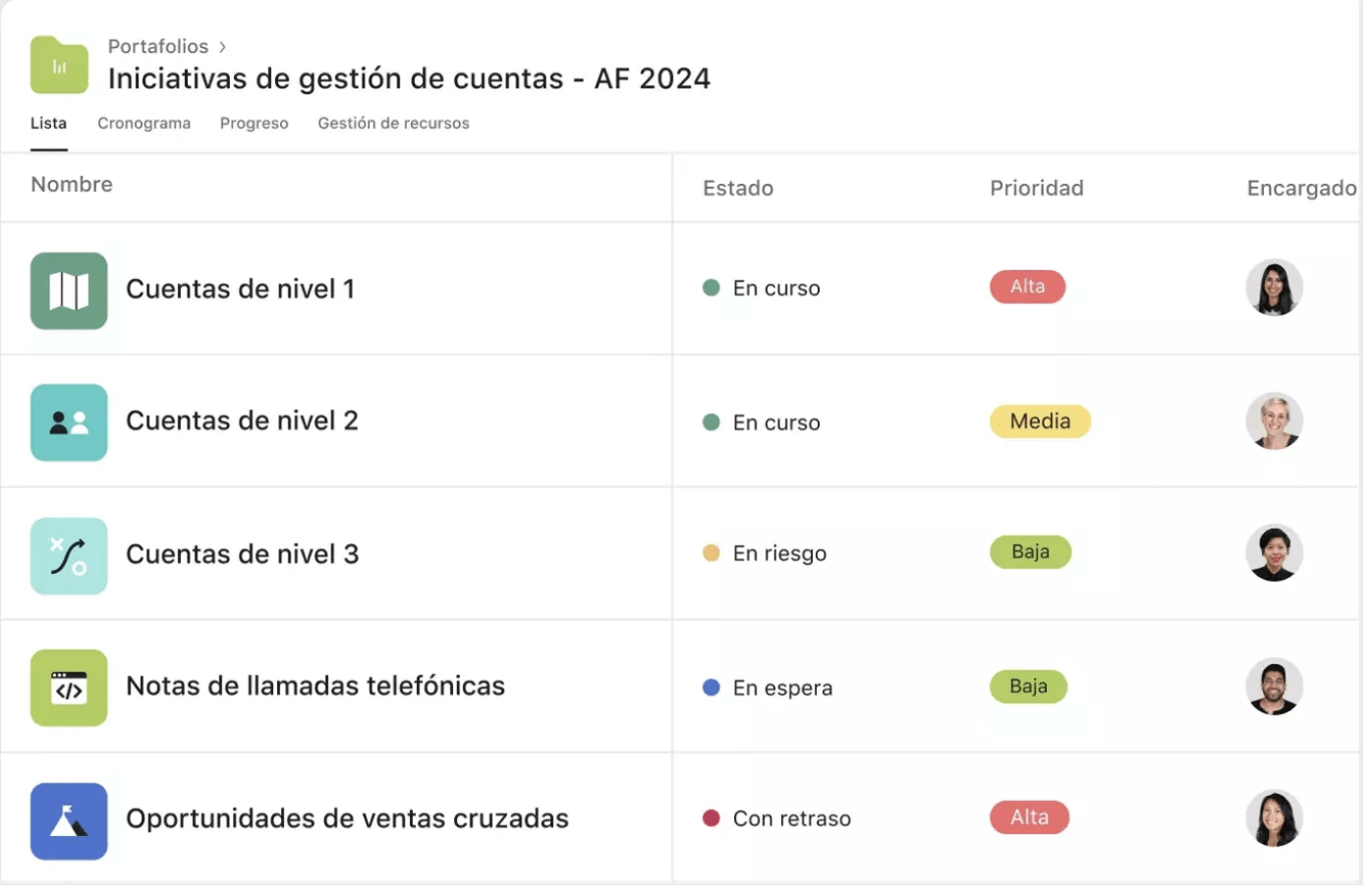Image resolution: width=1372 pixels, height=894 pixels.
Task: Open the Notas de llamadas telefónicas project
Action: (315, 686)
